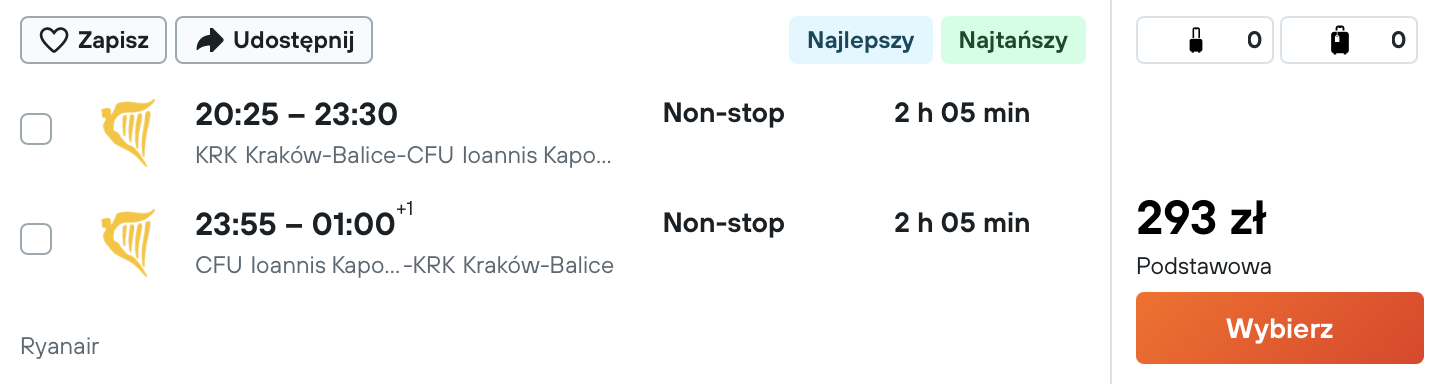Click the checked baggage count box
The image size is (1436, 384).
[1349, 41]
